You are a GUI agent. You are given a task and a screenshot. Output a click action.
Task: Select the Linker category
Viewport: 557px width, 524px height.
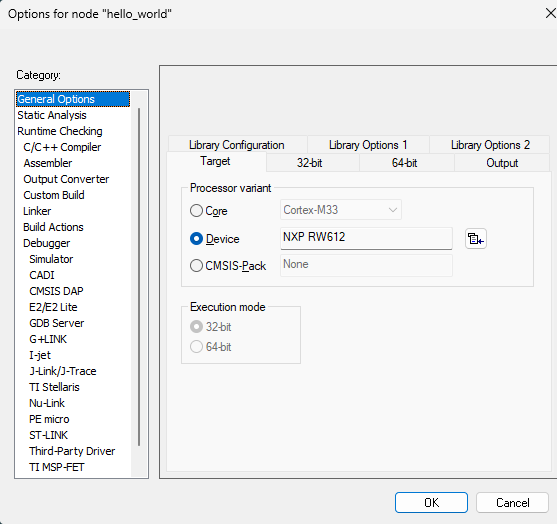pyautogui.click(x=37, y=211)
